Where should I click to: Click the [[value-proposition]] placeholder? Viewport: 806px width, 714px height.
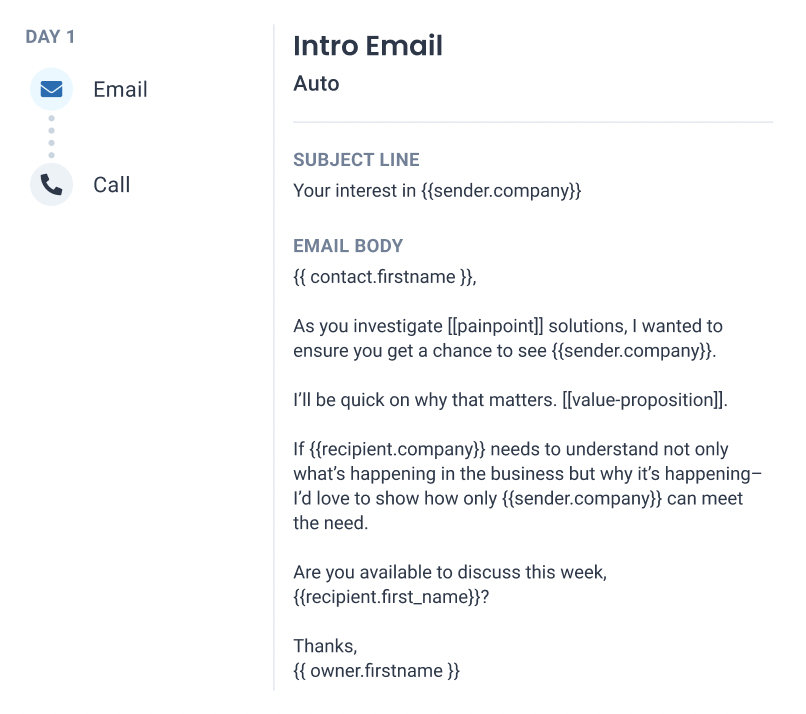click(x=644, y=400)
